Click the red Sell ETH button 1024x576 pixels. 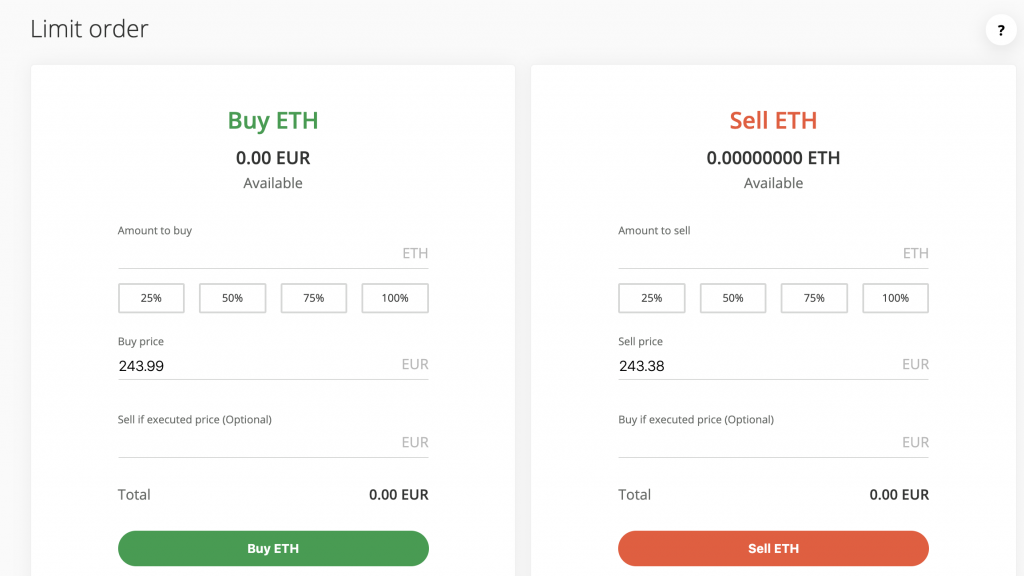tap(773, 548)
